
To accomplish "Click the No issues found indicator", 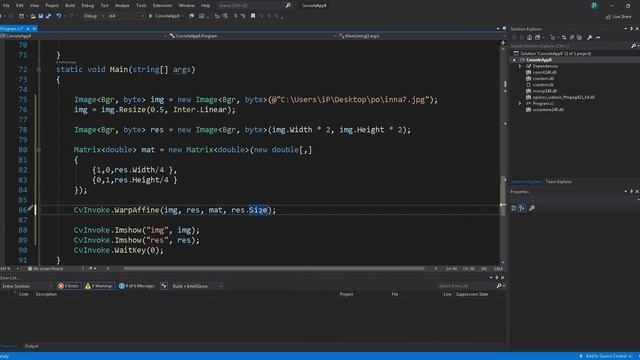I will [45, 269].
